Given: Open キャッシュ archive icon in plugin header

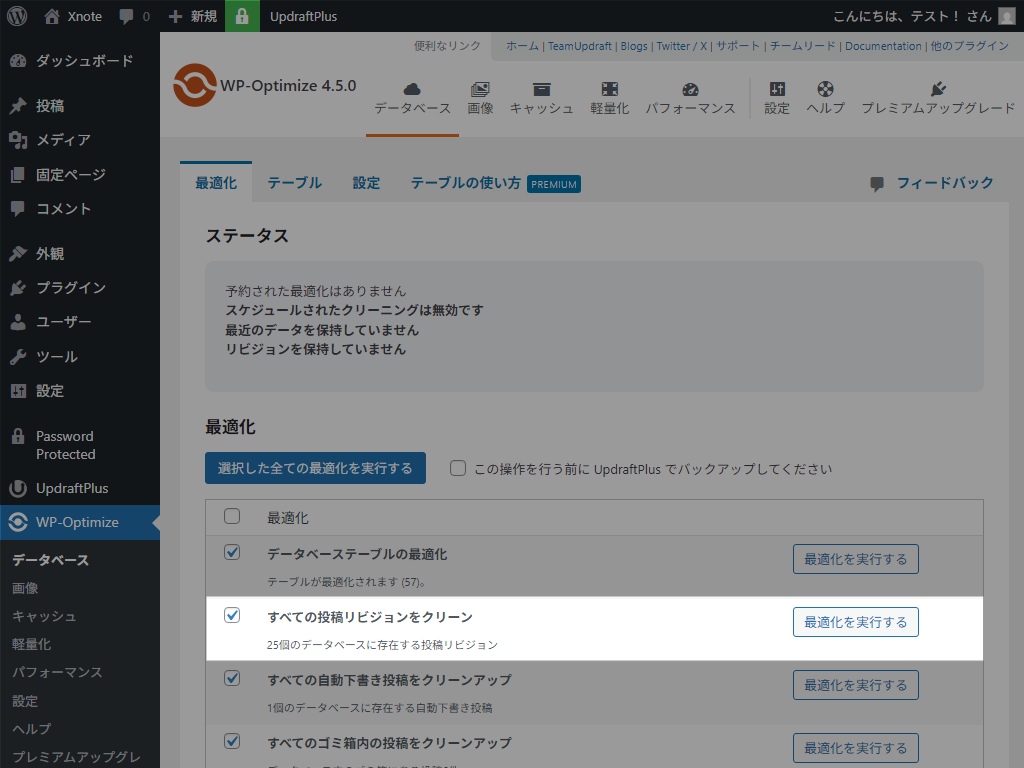Looking at the screenshot, I should click(x=541, y=89).
